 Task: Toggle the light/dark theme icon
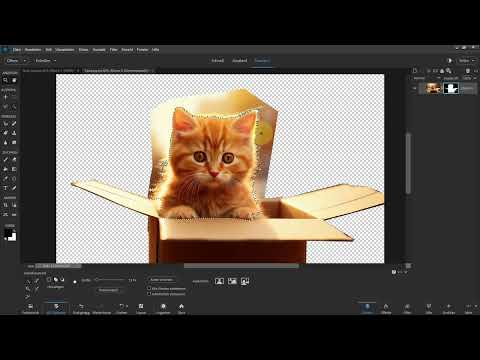[450, 61]
